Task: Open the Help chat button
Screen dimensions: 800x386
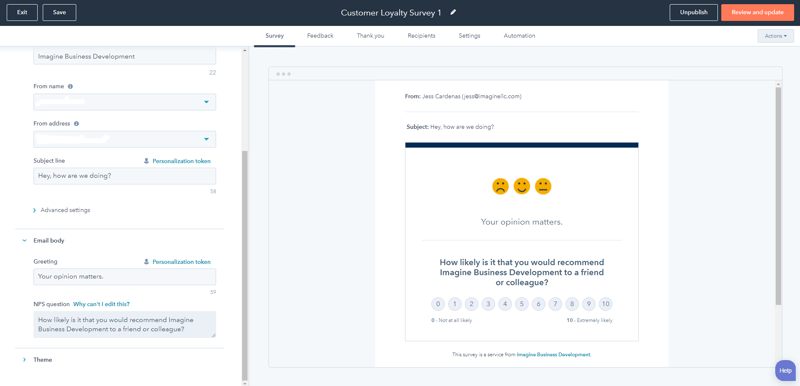Action: pos(786,371)
